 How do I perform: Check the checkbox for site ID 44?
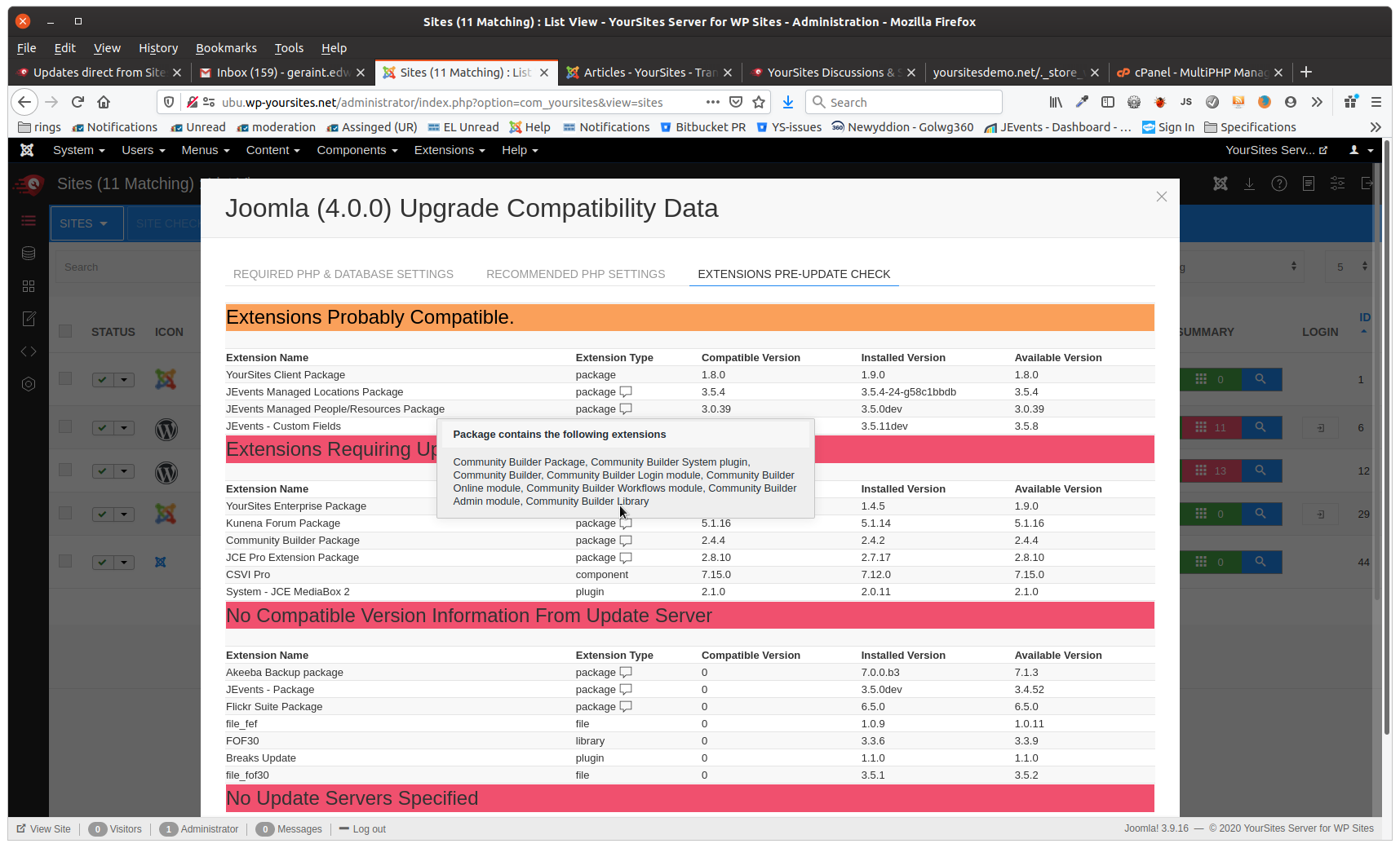pyautogui.click(x=65, y=561)
